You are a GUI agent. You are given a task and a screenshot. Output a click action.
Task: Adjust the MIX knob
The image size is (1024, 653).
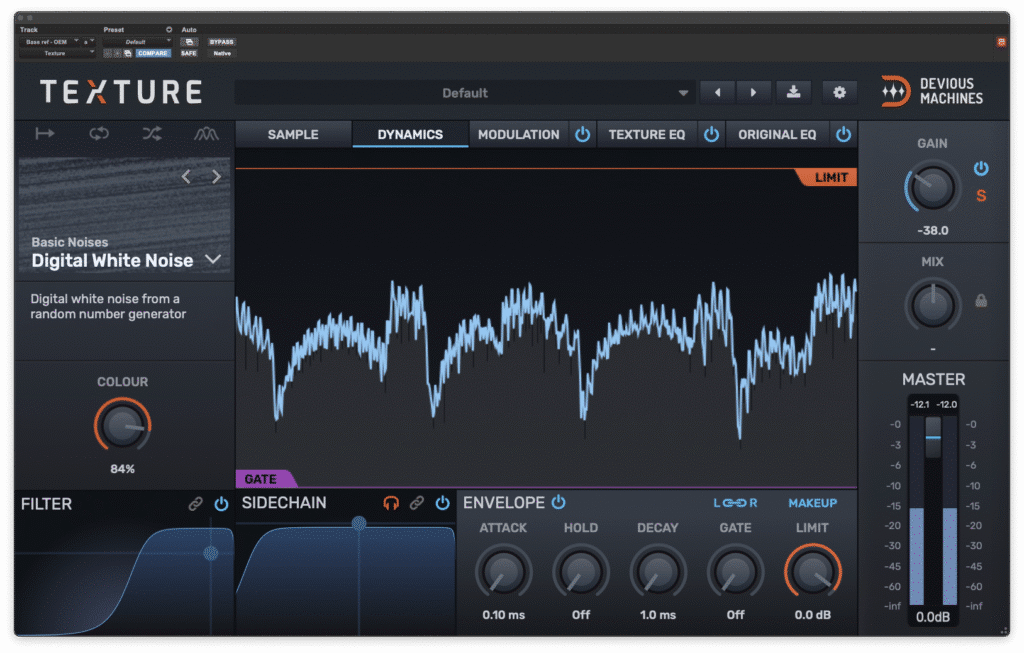(932, 306)
